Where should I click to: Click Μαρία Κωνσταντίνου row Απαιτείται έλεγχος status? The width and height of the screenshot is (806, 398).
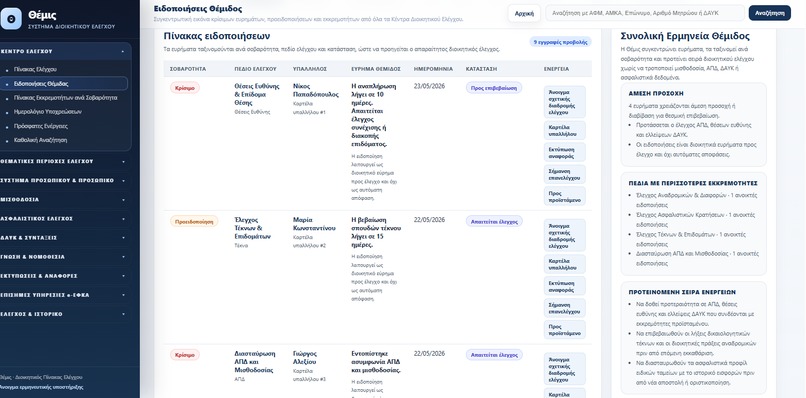(x=494, y=222)
